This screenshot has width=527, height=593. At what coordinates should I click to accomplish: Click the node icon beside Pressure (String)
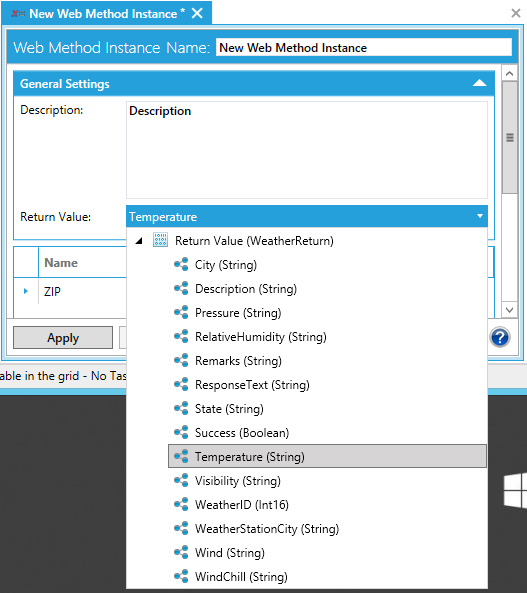pos(181,312)
